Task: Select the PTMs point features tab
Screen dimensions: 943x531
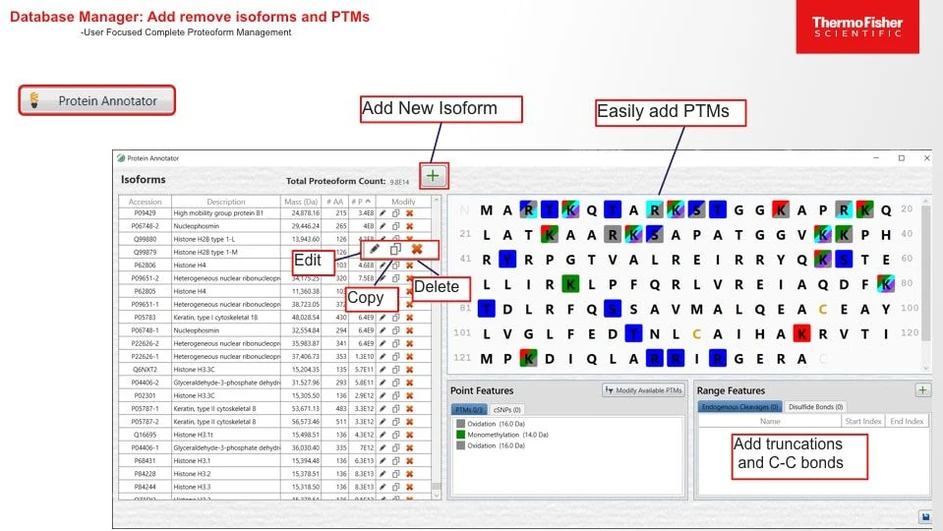Action: point(469,410)
